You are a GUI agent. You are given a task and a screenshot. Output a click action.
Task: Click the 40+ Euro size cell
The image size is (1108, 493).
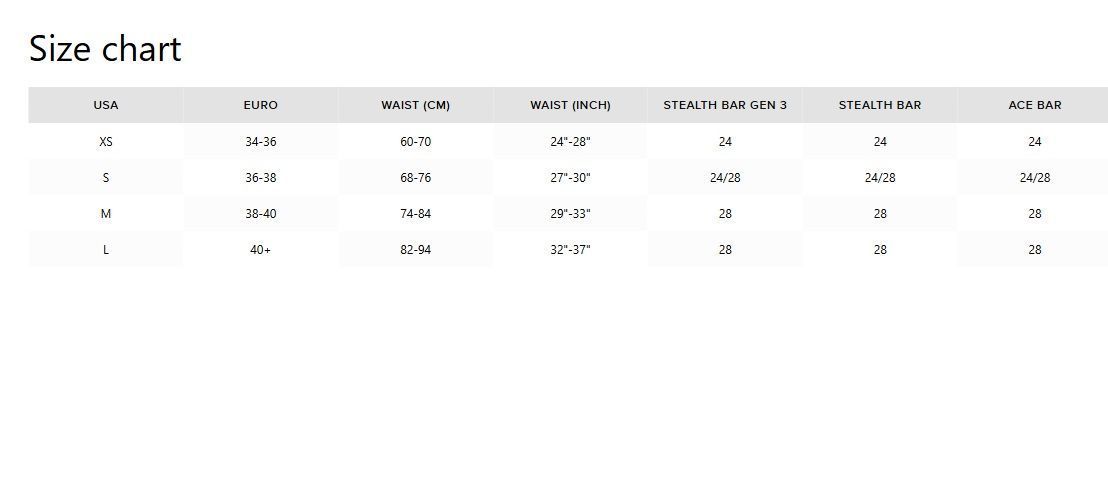point(260,250)
